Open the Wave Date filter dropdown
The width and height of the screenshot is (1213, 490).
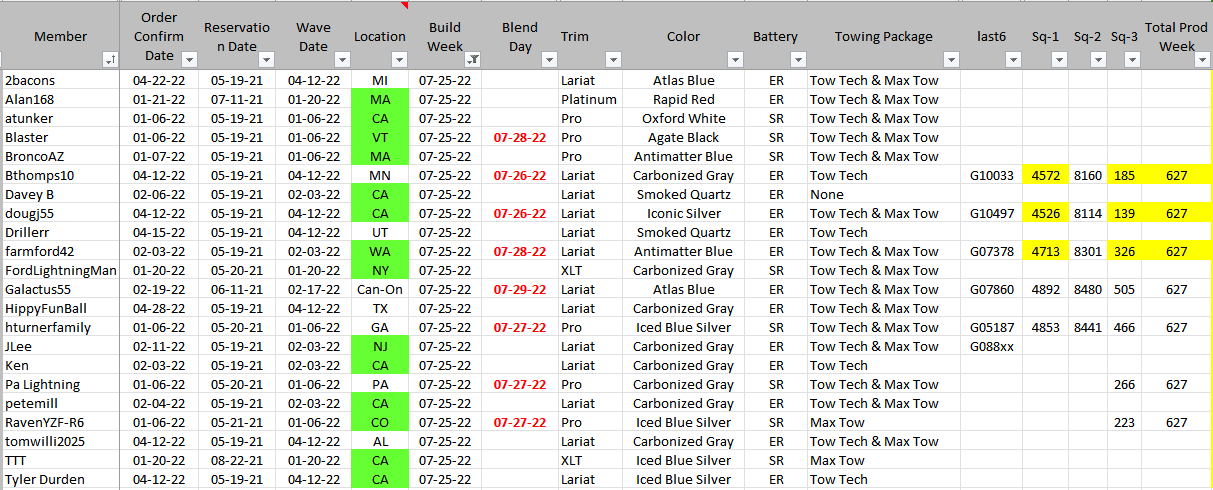coord(341,60)
